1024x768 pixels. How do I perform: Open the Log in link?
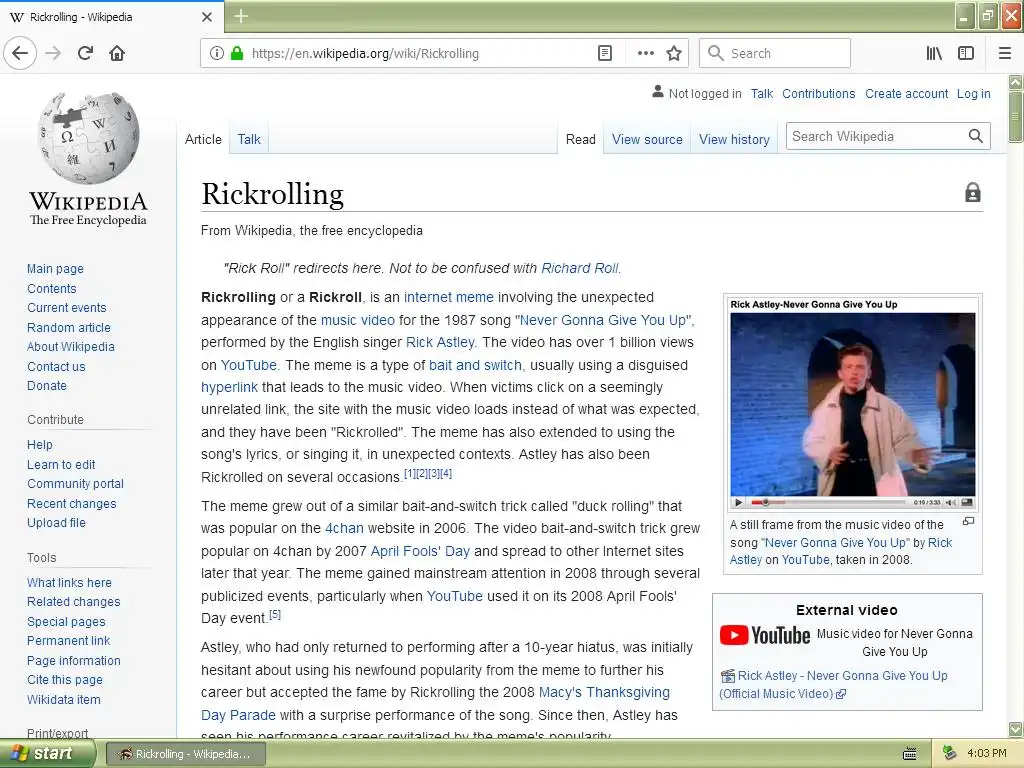point(973,93)
